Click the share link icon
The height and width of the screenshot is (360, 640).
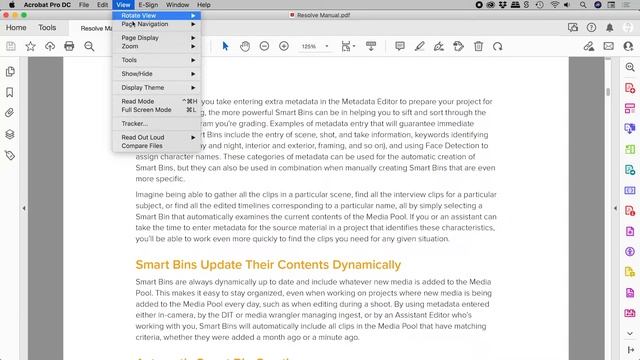[x=589, y=46]
